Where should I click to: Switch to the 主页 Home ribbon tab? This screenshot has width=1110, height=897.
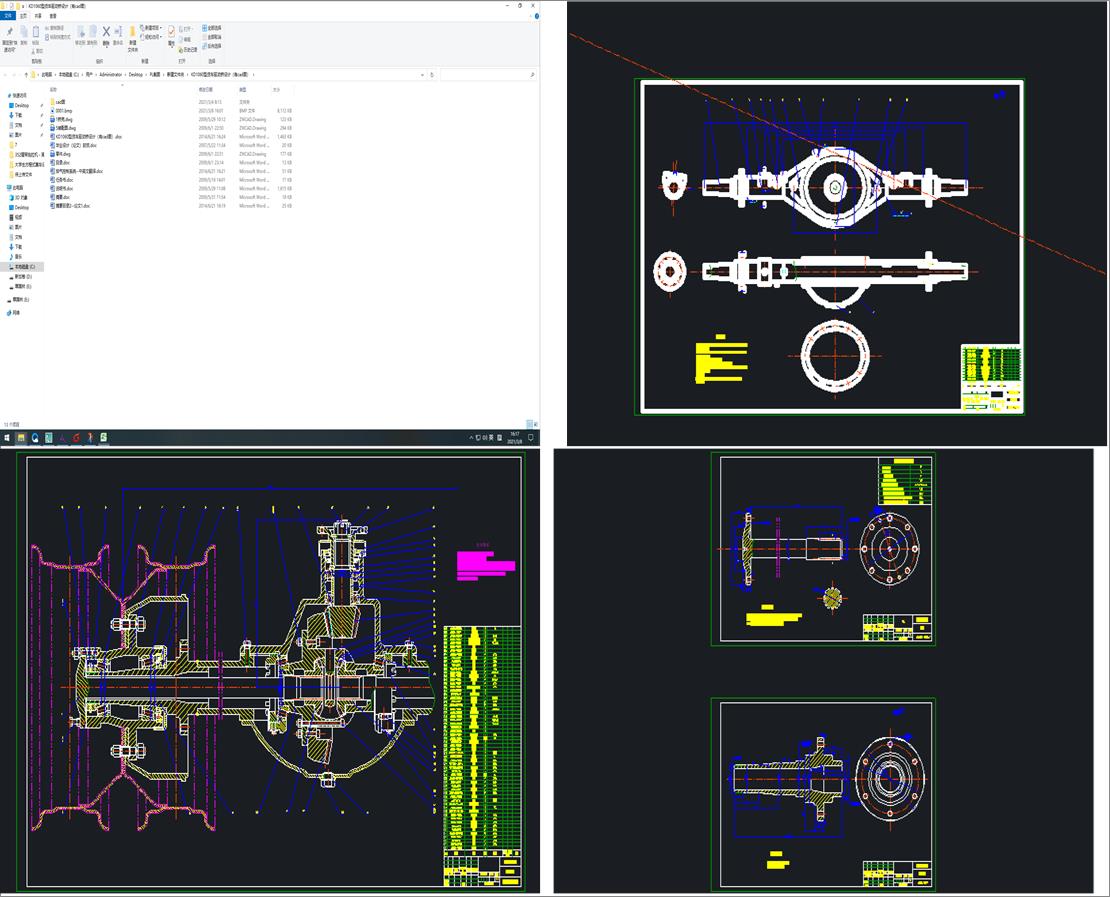tap(23, 16)
